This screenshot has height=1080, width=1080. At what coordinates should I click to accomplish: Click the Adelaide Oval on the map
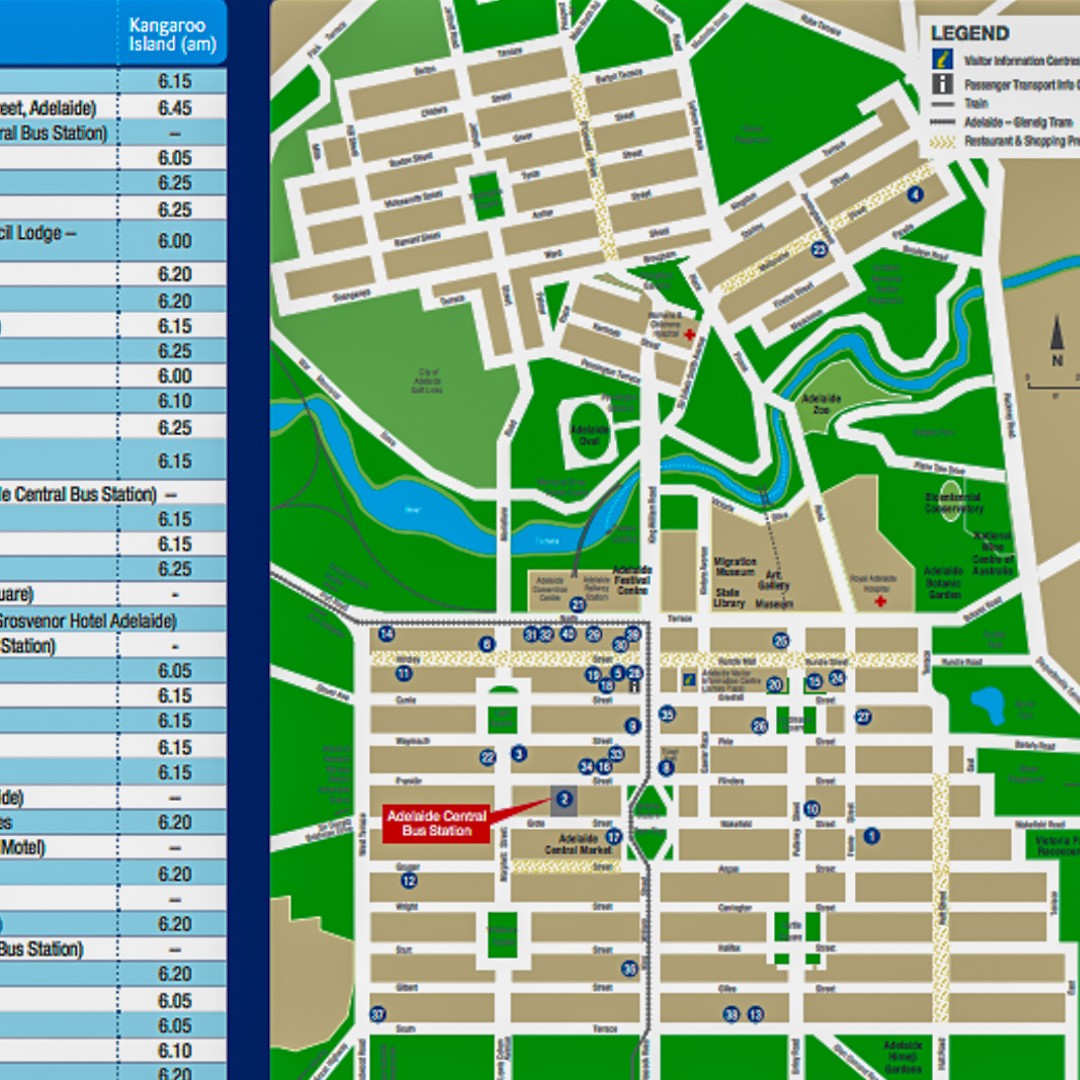(590, 434)
